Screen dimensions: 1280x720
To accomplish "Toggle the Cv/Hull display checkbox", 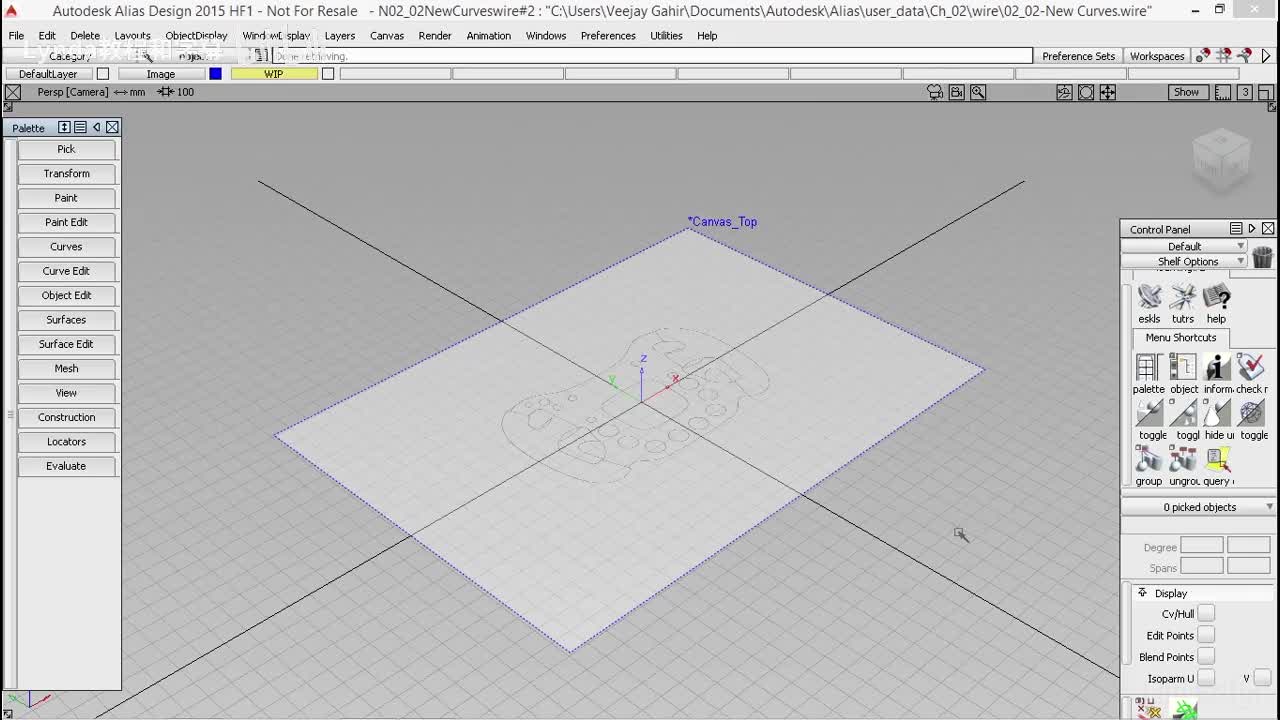I will 1207,614.
